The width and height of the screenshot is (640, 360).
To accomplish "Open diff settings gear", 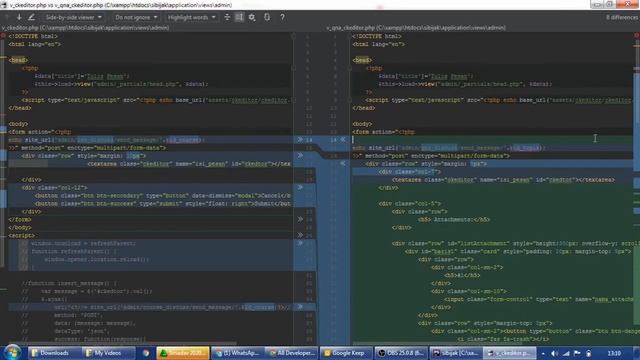I will point(252,17).
